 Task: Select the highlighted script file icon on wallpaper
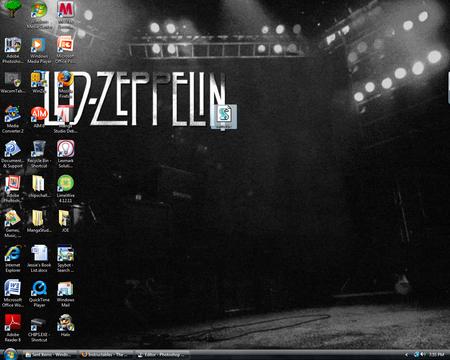[x=224, y=117]
